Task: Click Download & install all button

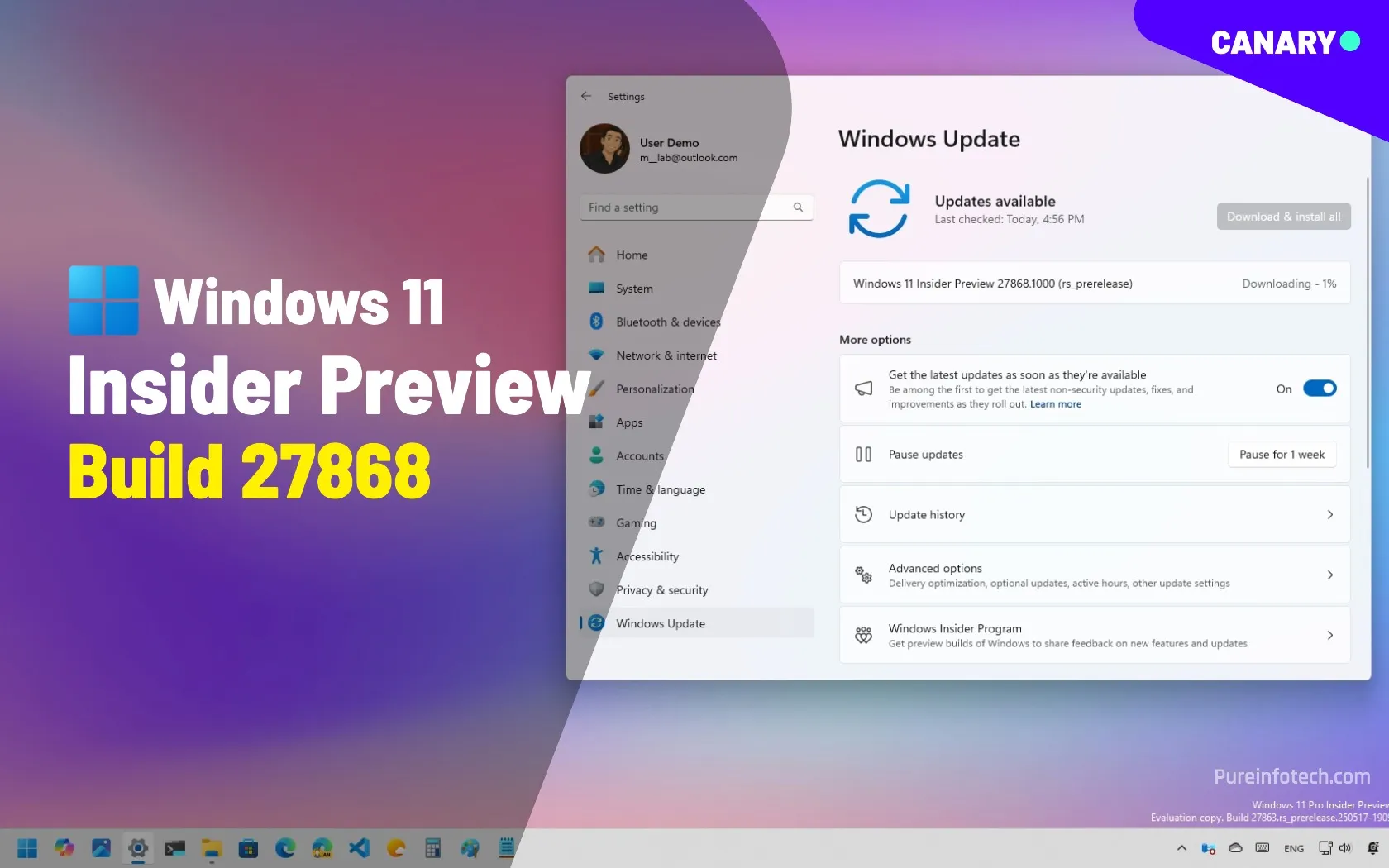Action: pyautogui.click(x=1283, y=217)
